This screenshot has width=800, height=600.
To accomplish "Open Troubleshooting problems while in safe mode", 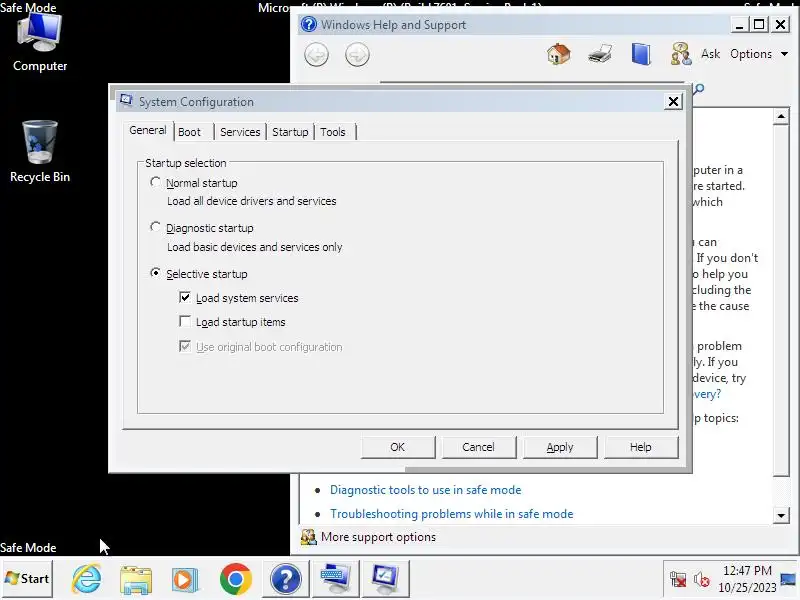I will pos(452,514).
